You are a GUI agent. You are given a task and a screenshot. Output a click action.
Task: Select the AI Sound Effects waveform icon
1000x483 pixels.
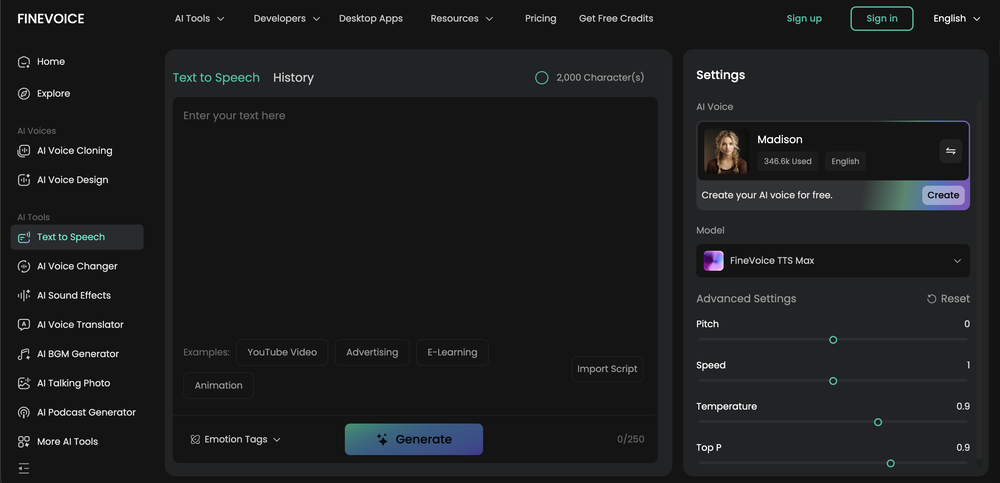click(24, 296)
